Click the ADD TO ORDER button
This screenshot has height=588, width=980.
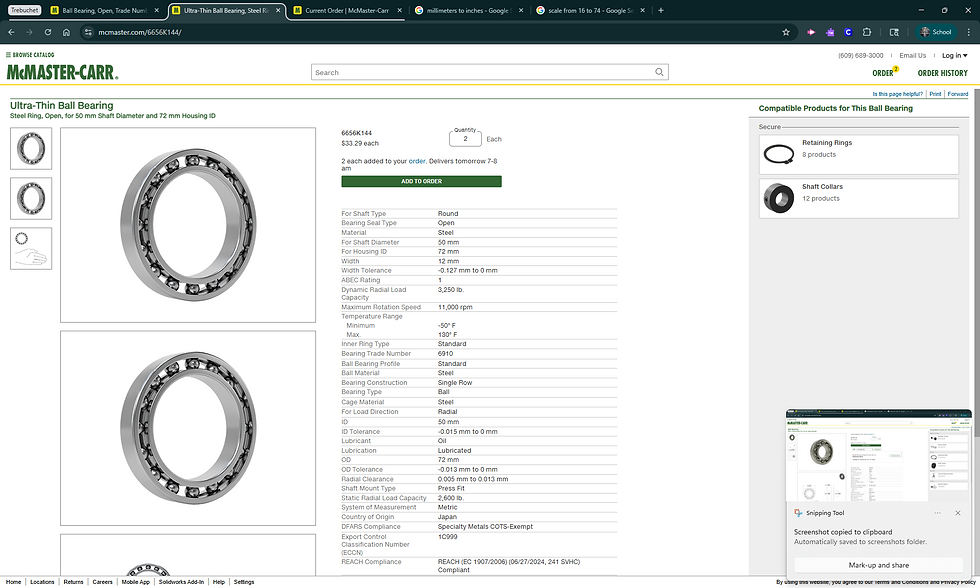click(x=421, y=181)
